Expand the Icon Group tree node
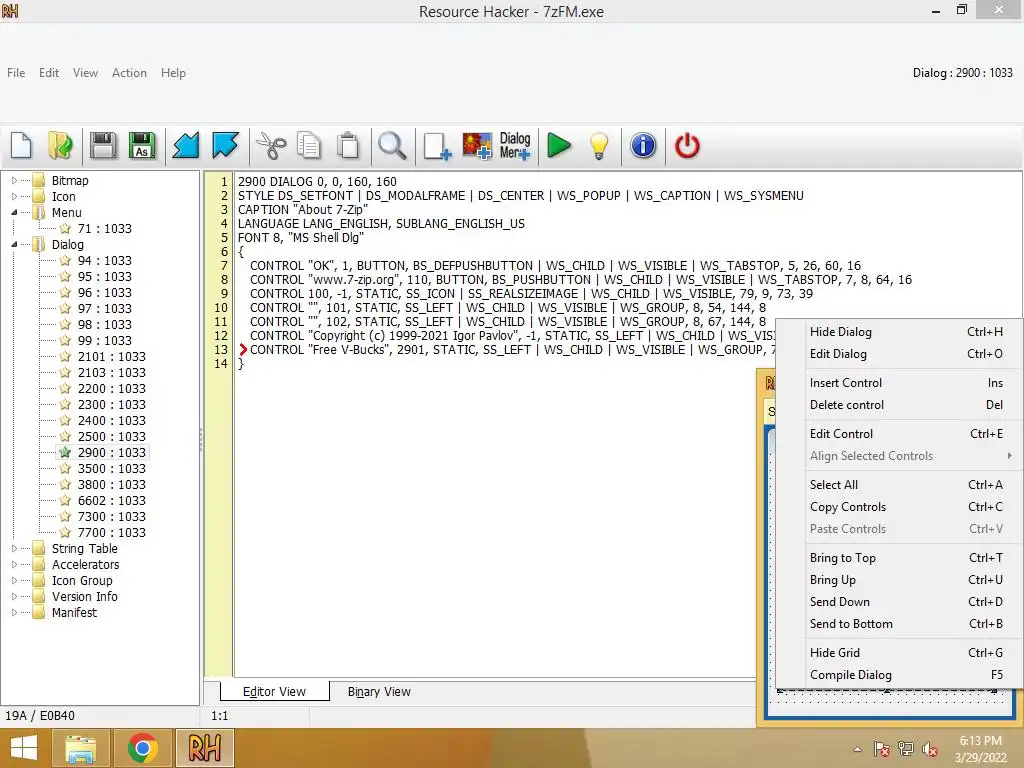This screenshot has width=1024, height=768. 14,581
